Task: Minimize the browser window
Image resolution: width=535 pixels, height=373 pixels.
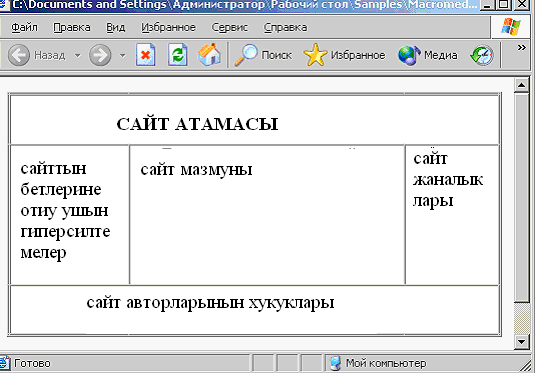Action: pyautogui.click(x=487, y=5)
